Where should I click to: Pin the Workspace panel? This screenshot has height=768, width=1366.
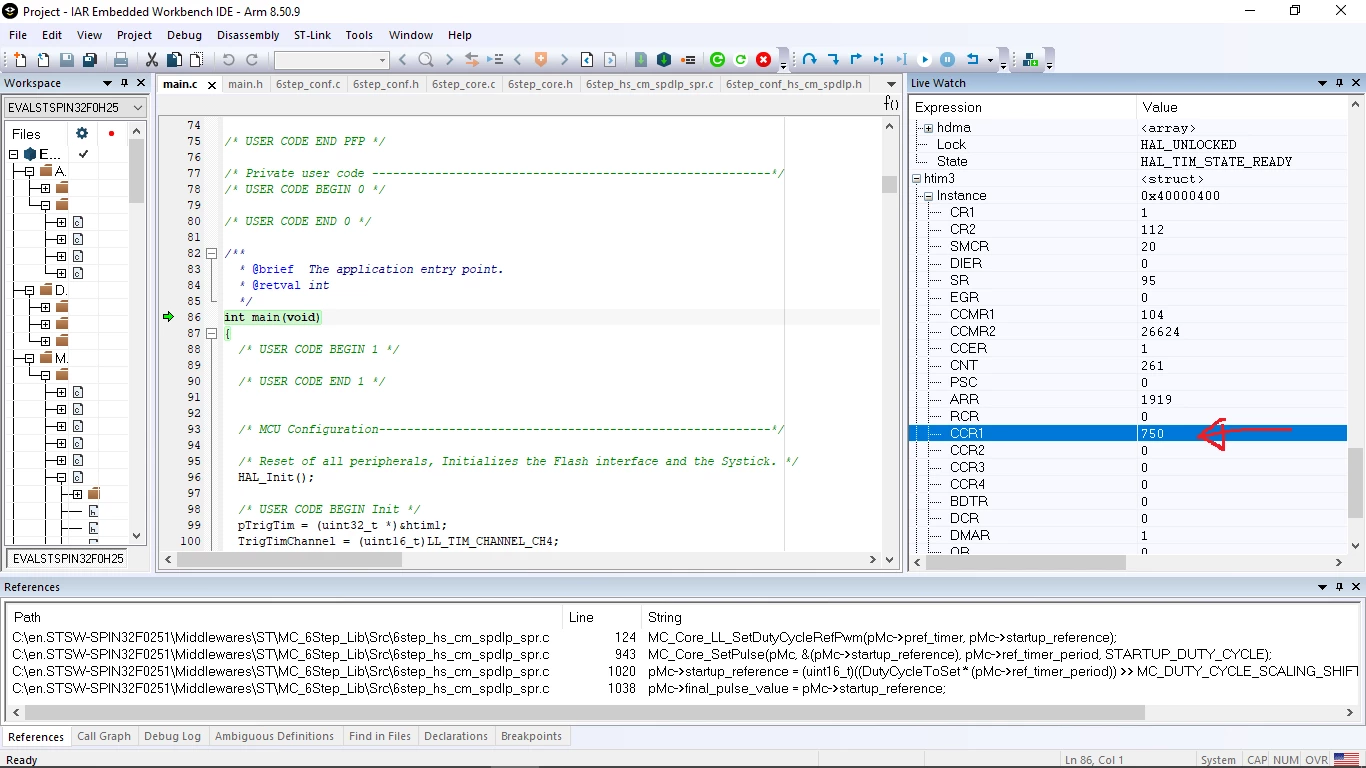(x=124, y=83)
